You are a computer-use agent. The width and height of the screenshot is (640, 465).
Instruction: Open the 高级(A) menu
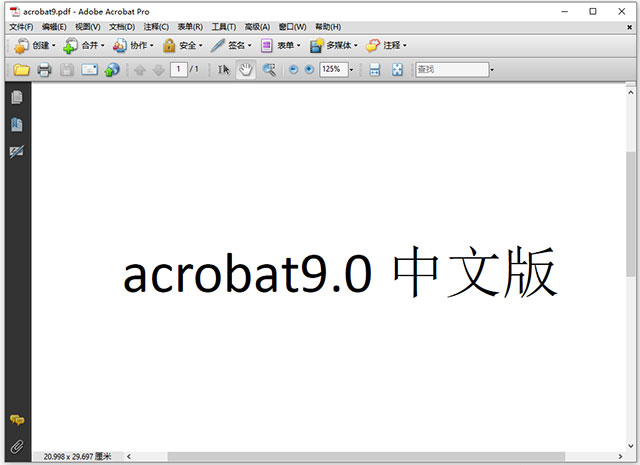point(257,27)
